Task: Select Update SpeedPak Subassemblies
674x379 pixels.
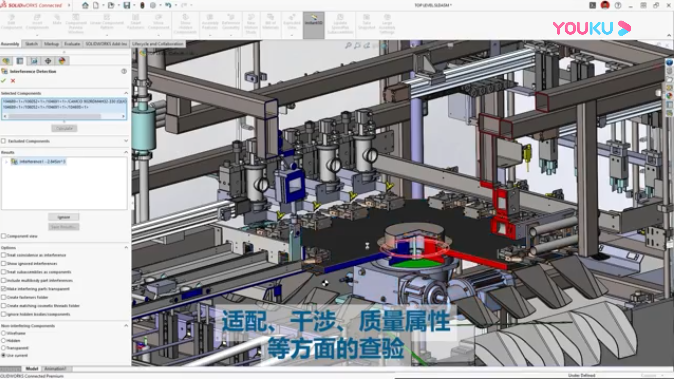Action: [340, 24]
